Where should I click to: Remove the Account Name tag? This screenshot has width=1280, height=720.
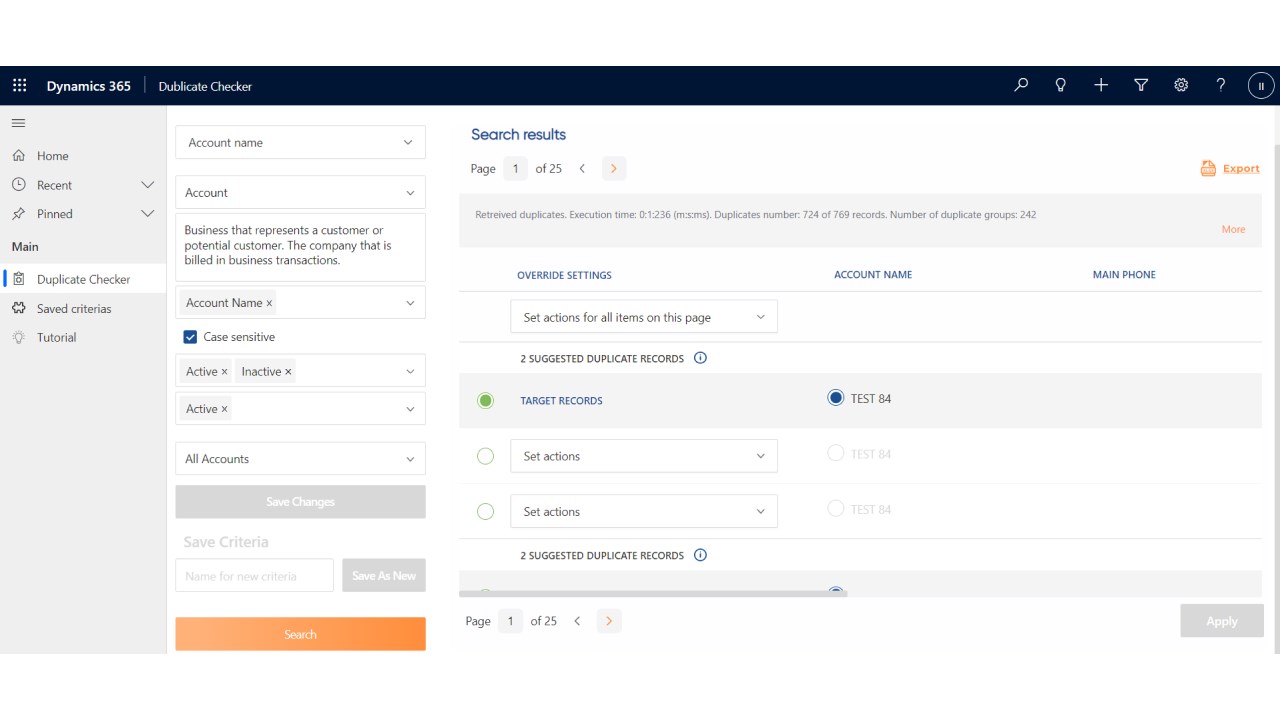pyautogui.click(x=269, y=303)
